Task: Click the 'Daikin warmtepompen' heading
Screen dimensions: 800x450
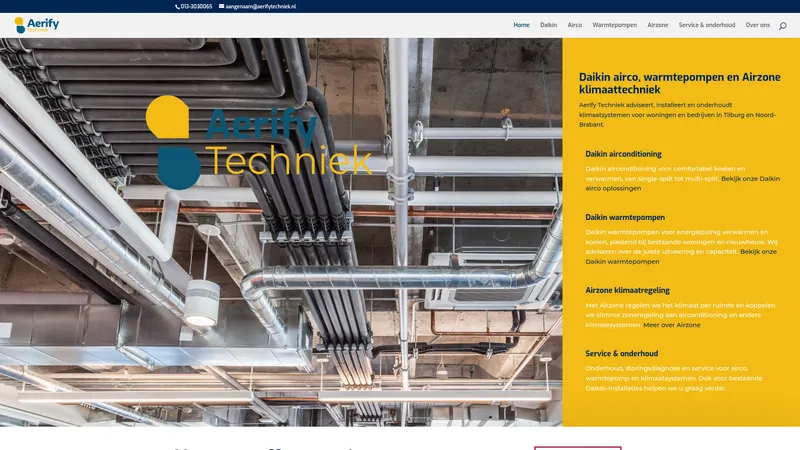Action: tap(624, 217)
